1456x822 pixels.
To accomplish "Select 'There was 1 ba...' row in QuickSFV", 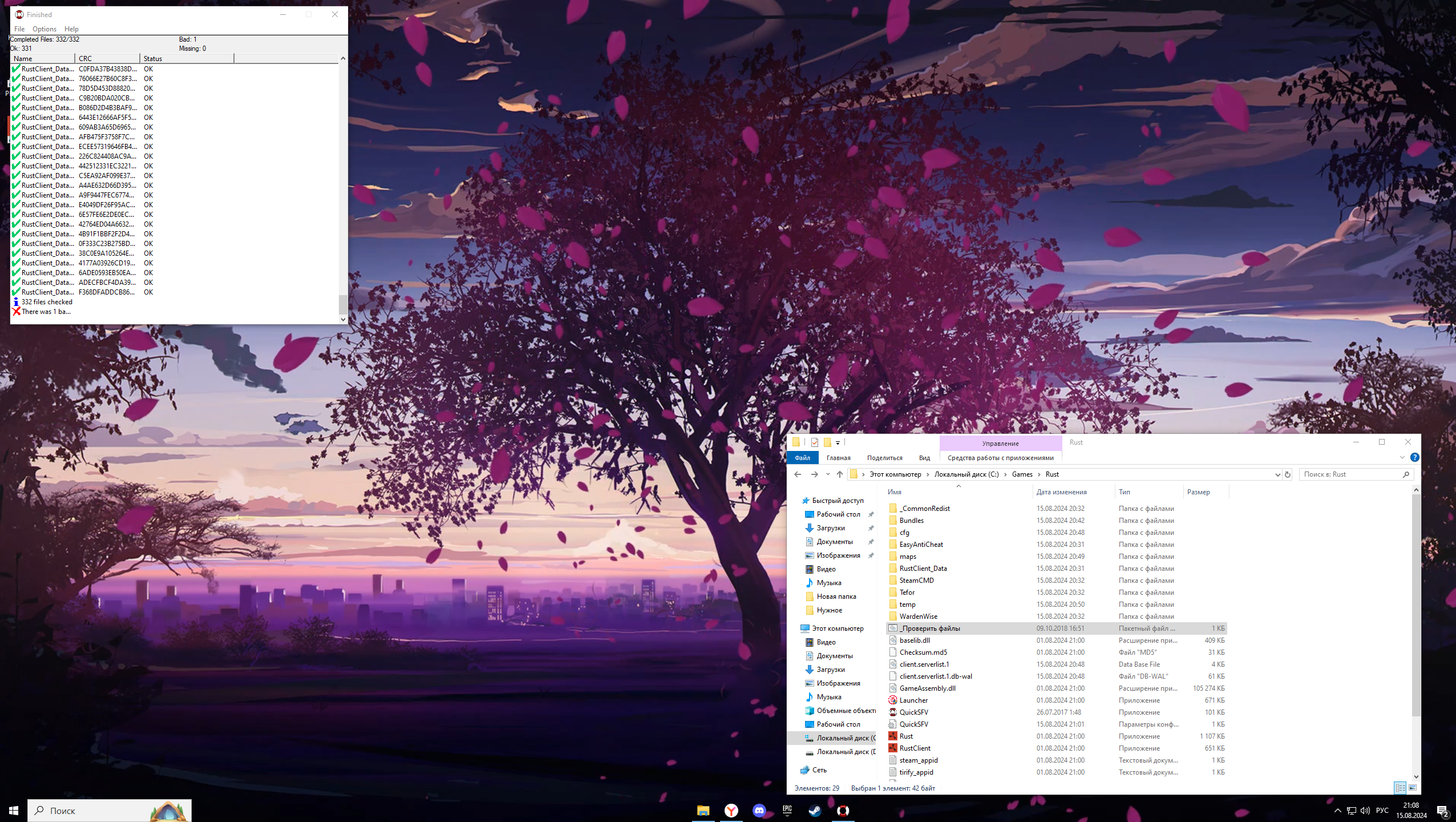I will (42, 312).
